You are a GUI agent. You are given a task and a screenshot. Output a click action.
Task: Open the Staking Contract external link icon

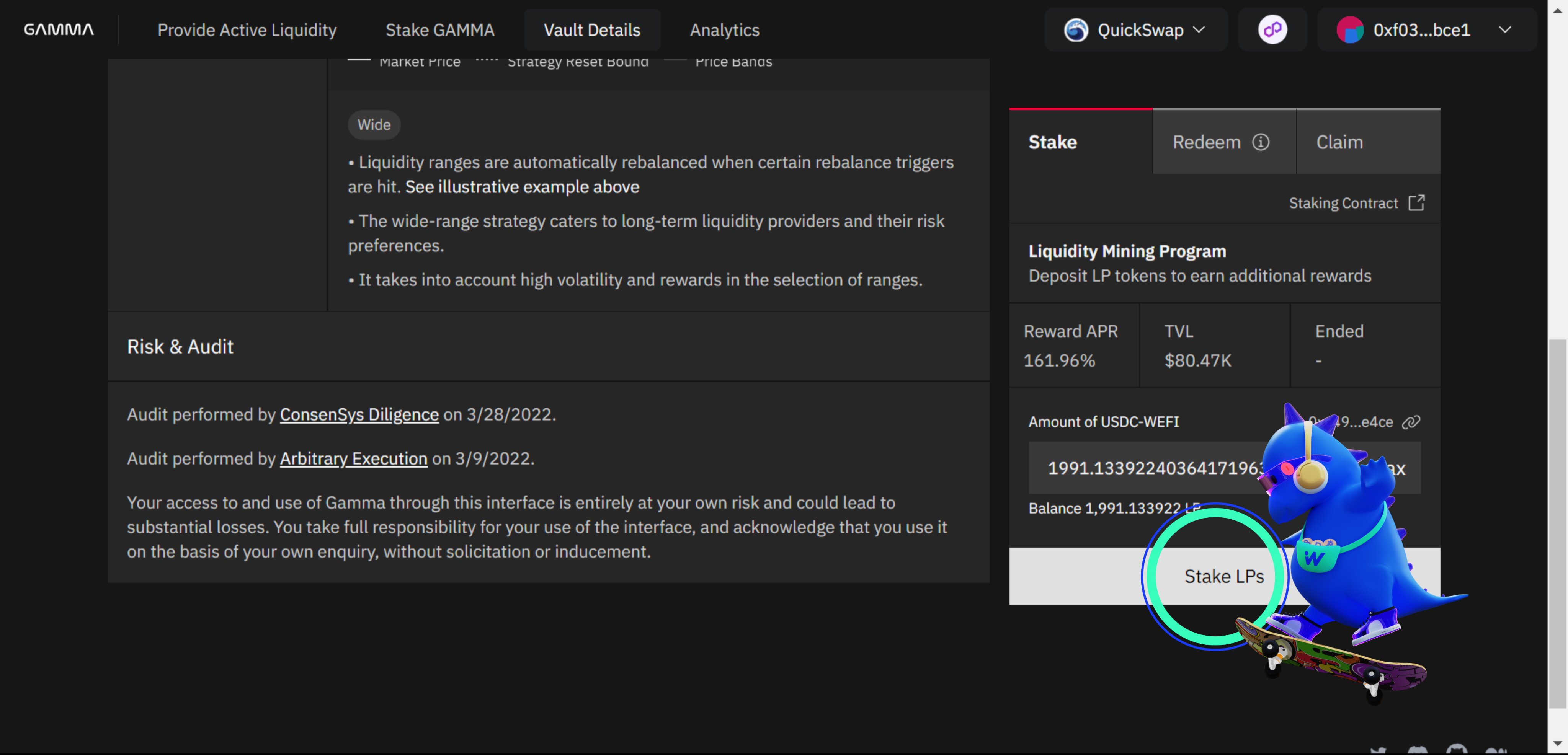coord(1416,202)
